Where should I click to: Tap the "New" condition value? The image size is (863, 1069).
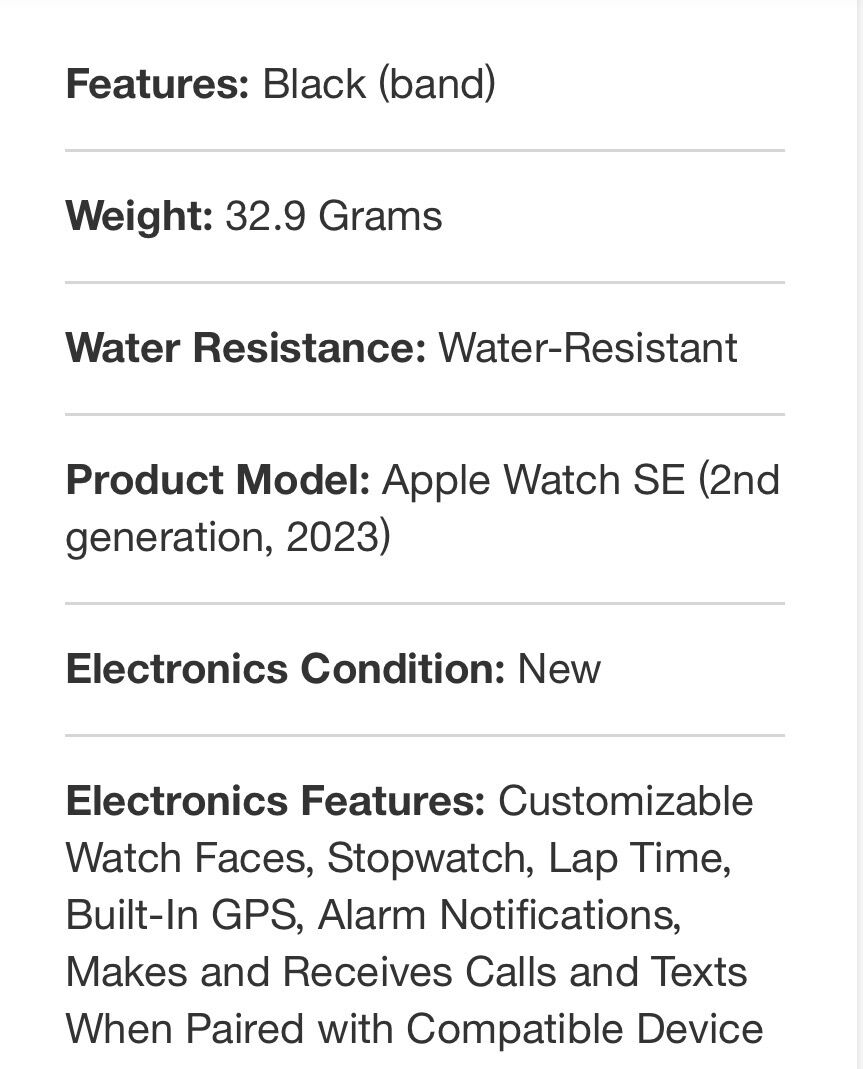click(559, 669)
